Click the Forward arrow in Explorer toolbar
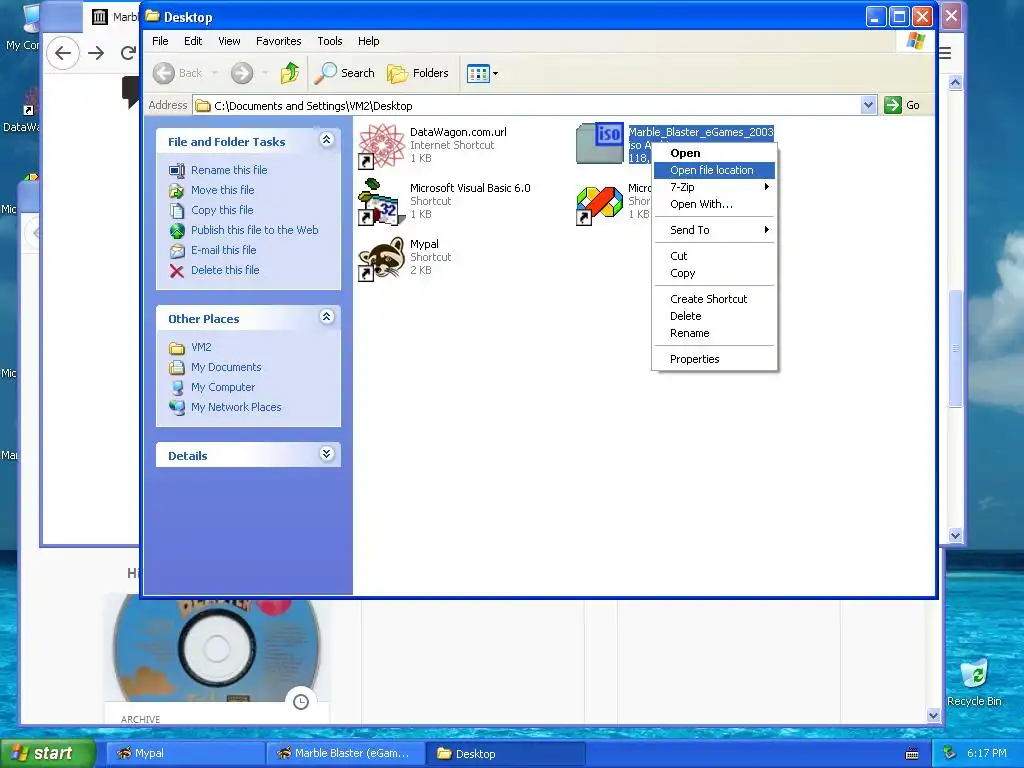 (x=242, y=73)
